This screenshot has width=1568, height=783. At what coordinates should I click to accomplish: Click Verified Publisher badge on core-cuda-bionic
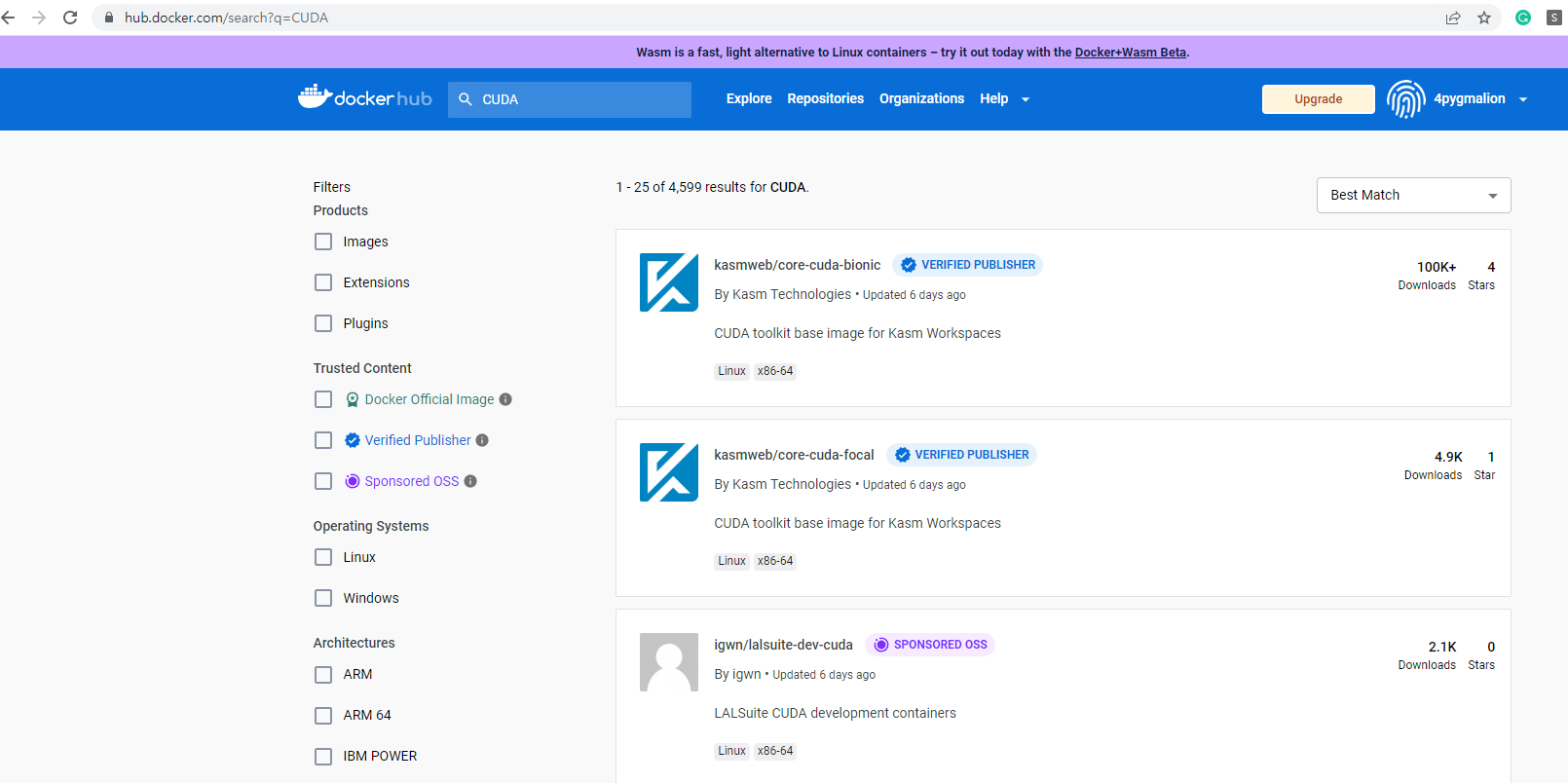[x=967, y=265]
